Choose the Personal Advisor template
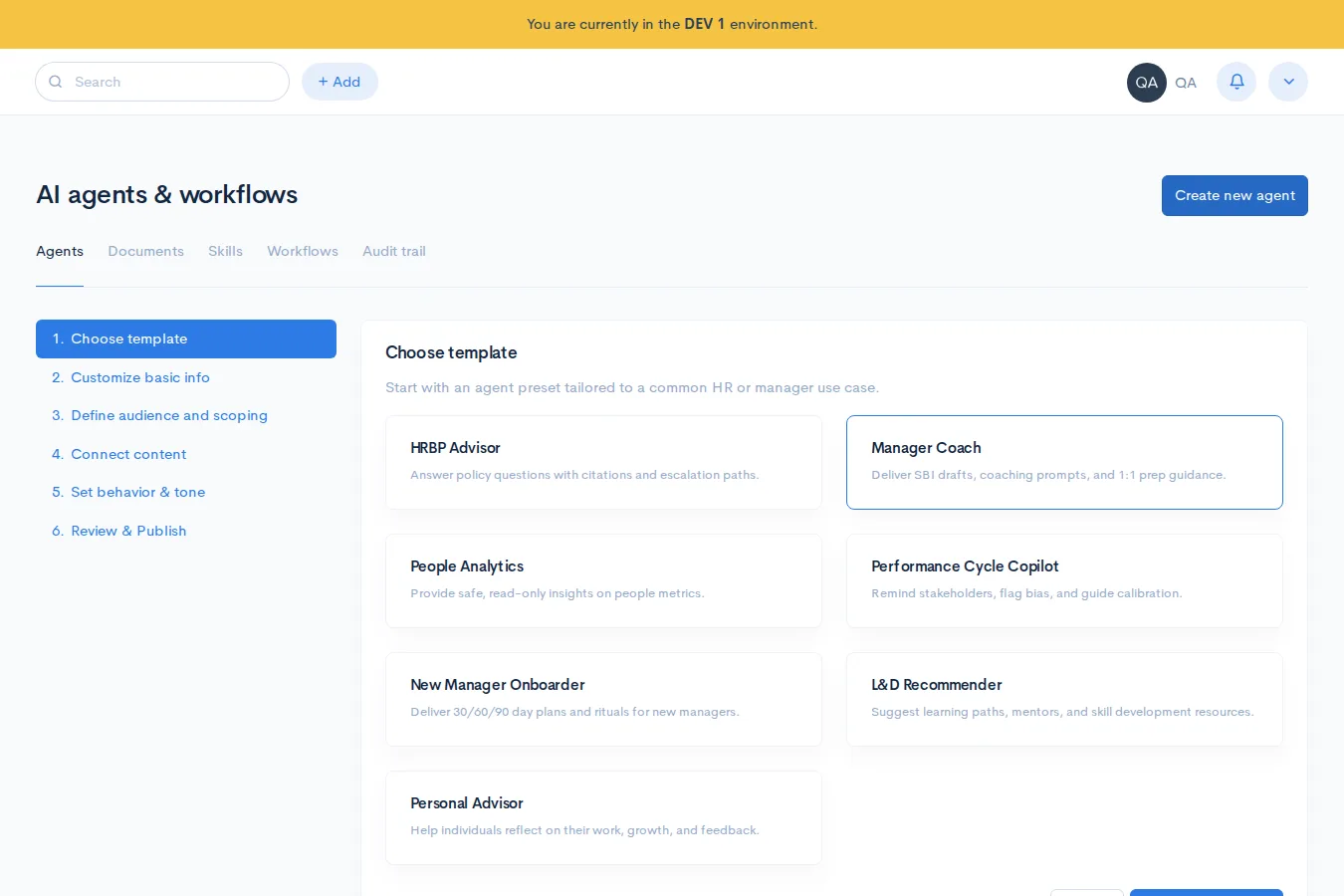This screenshot has width=1344, height=896. pyautogui.click(x=603, y=817)
